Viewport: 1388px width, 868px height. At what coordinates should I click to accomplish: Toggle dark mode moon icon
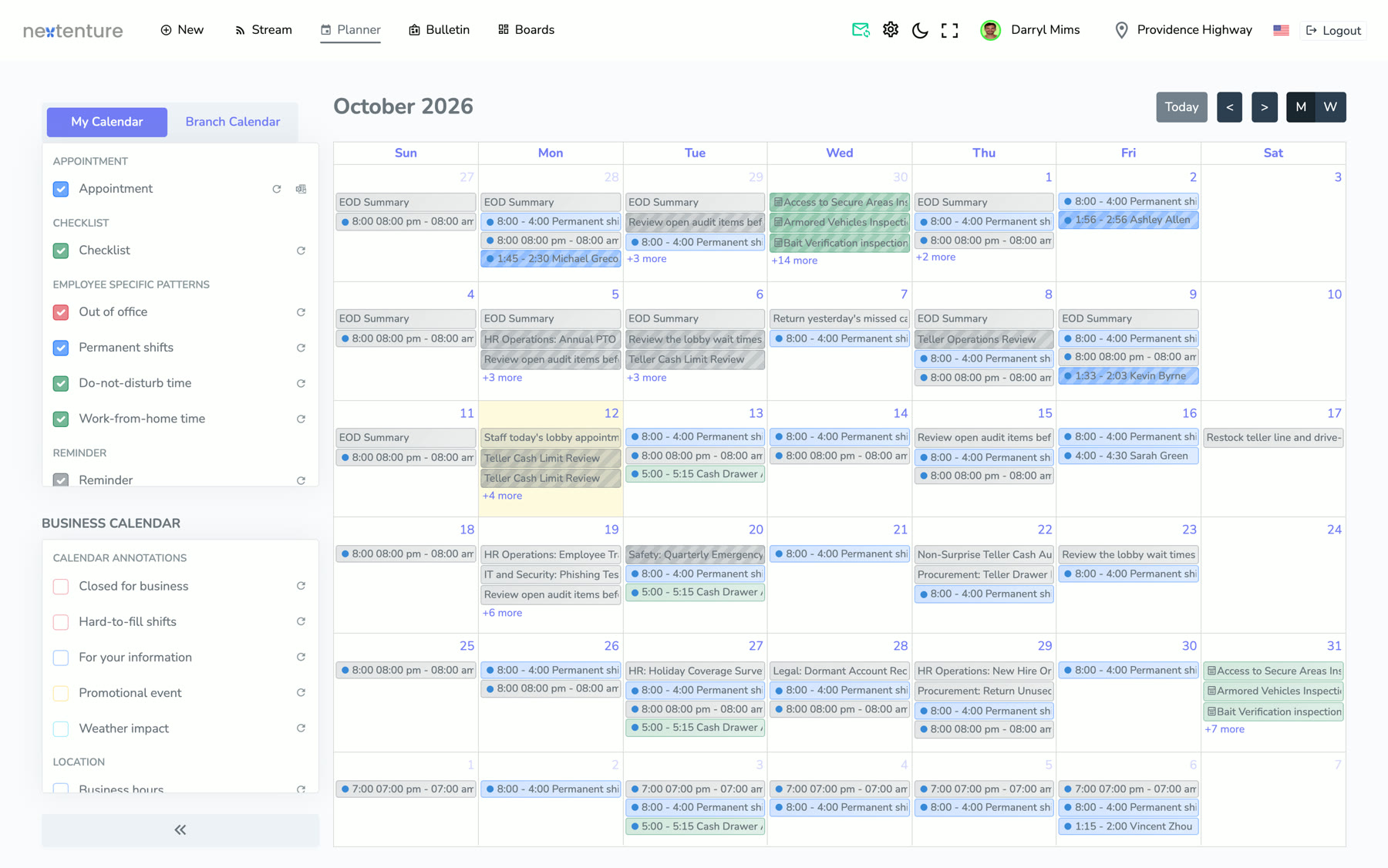click(920, 30)
